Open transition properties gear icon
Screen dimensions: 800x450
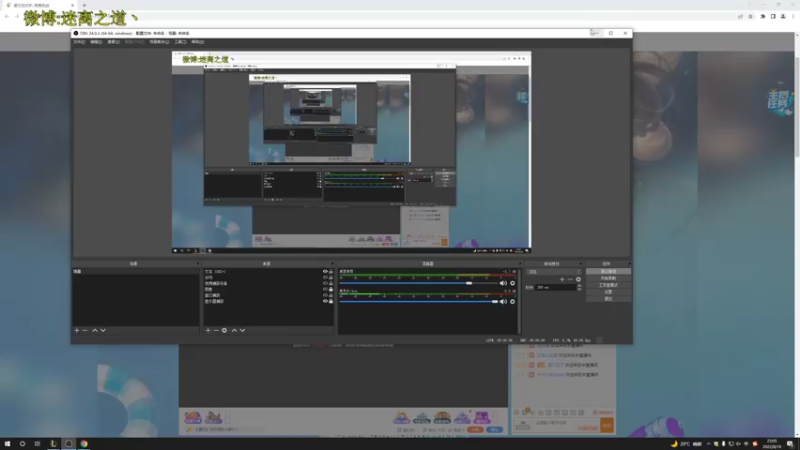[x=578, y=280]
